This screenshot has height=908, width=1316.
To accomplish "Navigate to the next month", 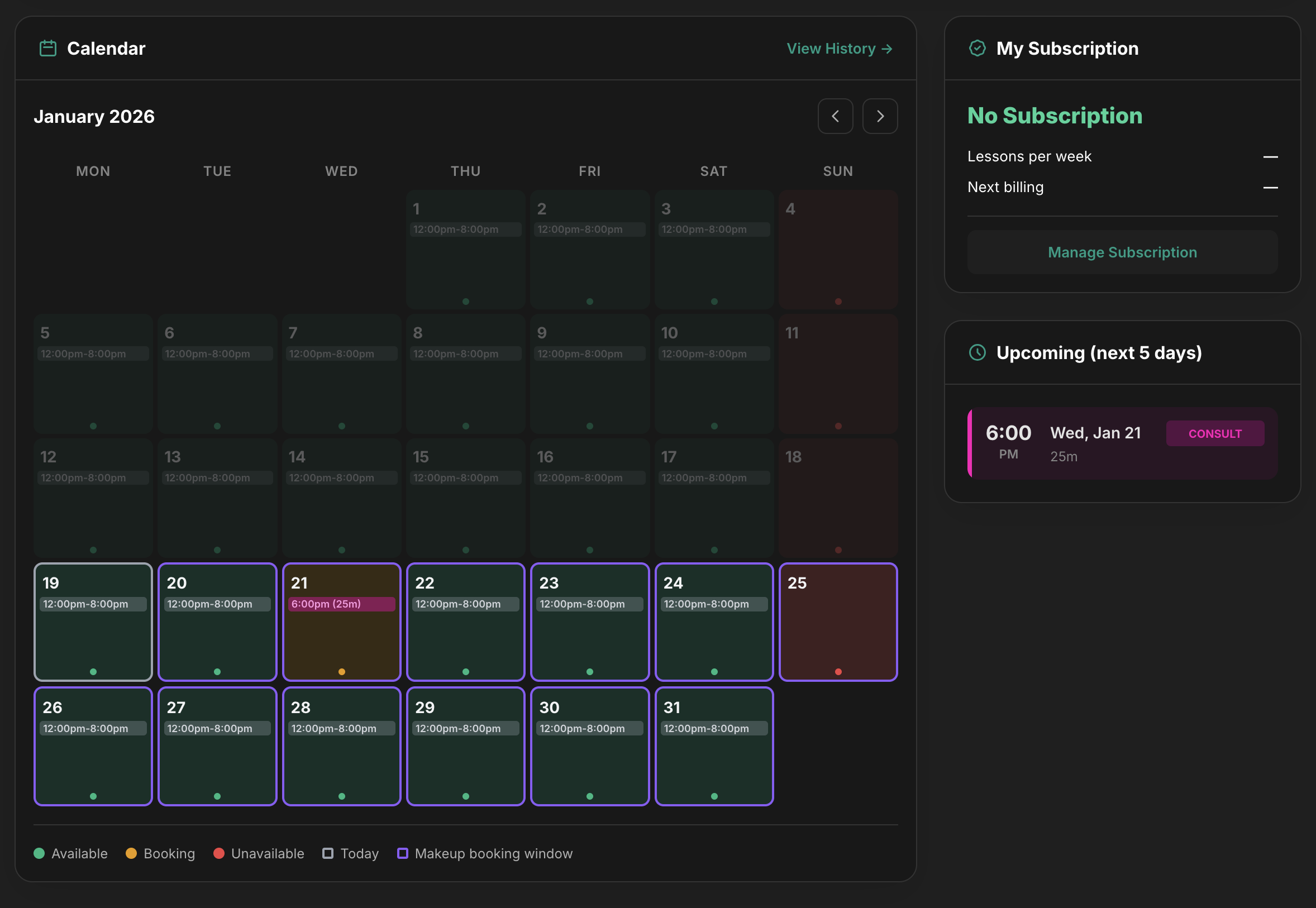I will (x=880, y=116).
